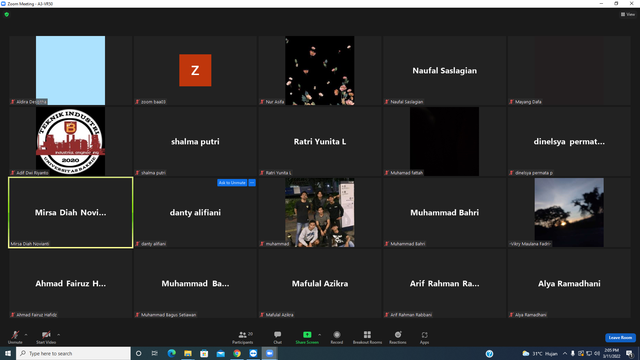Expand sharing options arrow beside Share Screen
The image size is (640, 360).
pyautogui.click(x=320, y=335)
